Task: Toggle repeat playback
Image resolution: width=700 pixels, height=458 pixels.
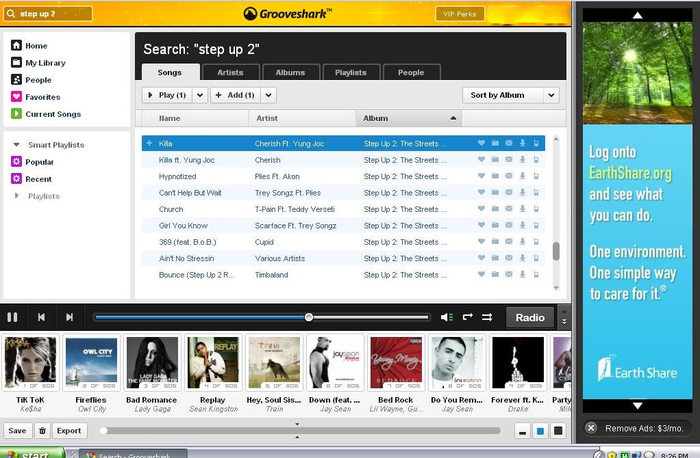Action: coord(467,317)
